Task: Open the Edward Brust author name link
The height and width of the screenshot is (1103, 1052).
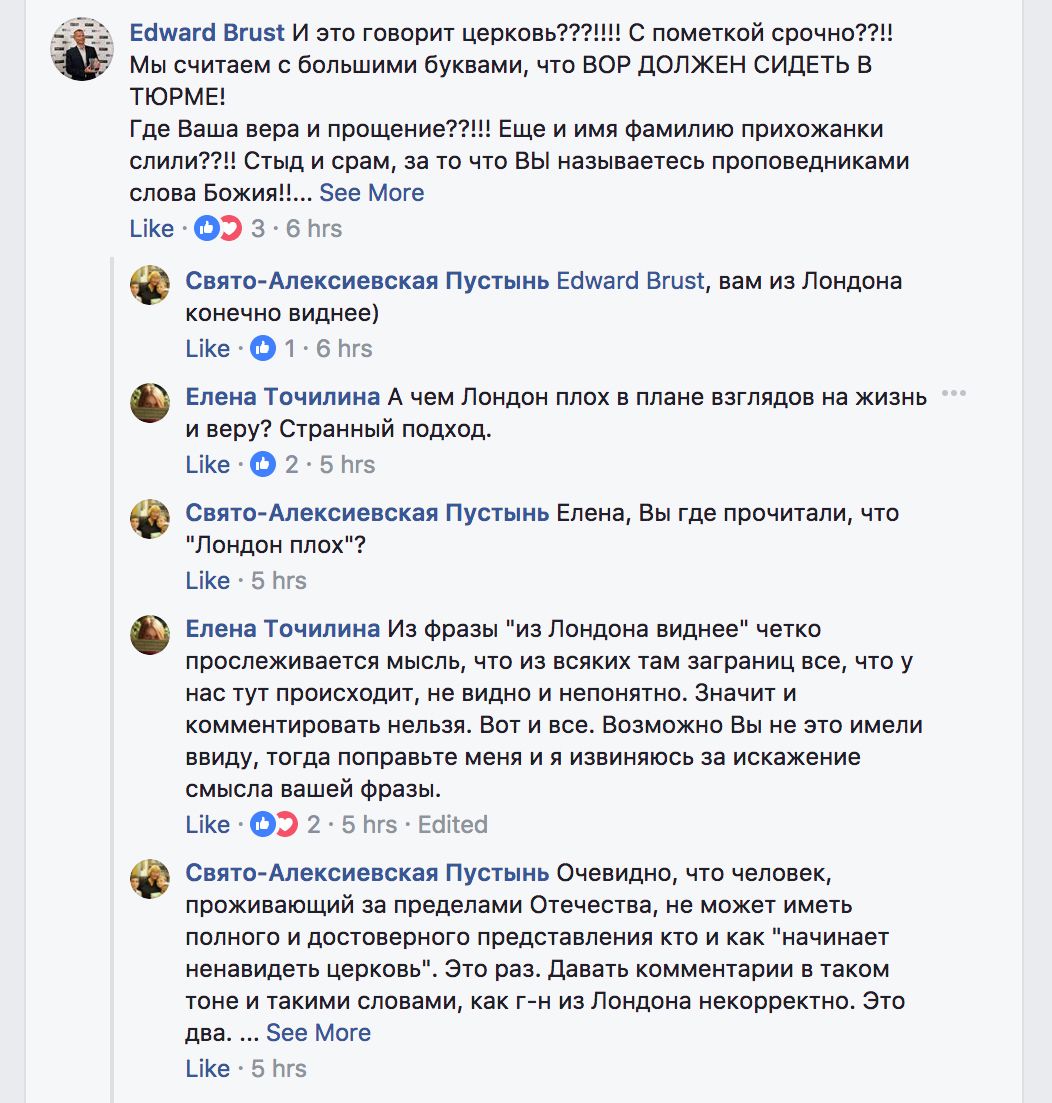Action: click(207, 33)
